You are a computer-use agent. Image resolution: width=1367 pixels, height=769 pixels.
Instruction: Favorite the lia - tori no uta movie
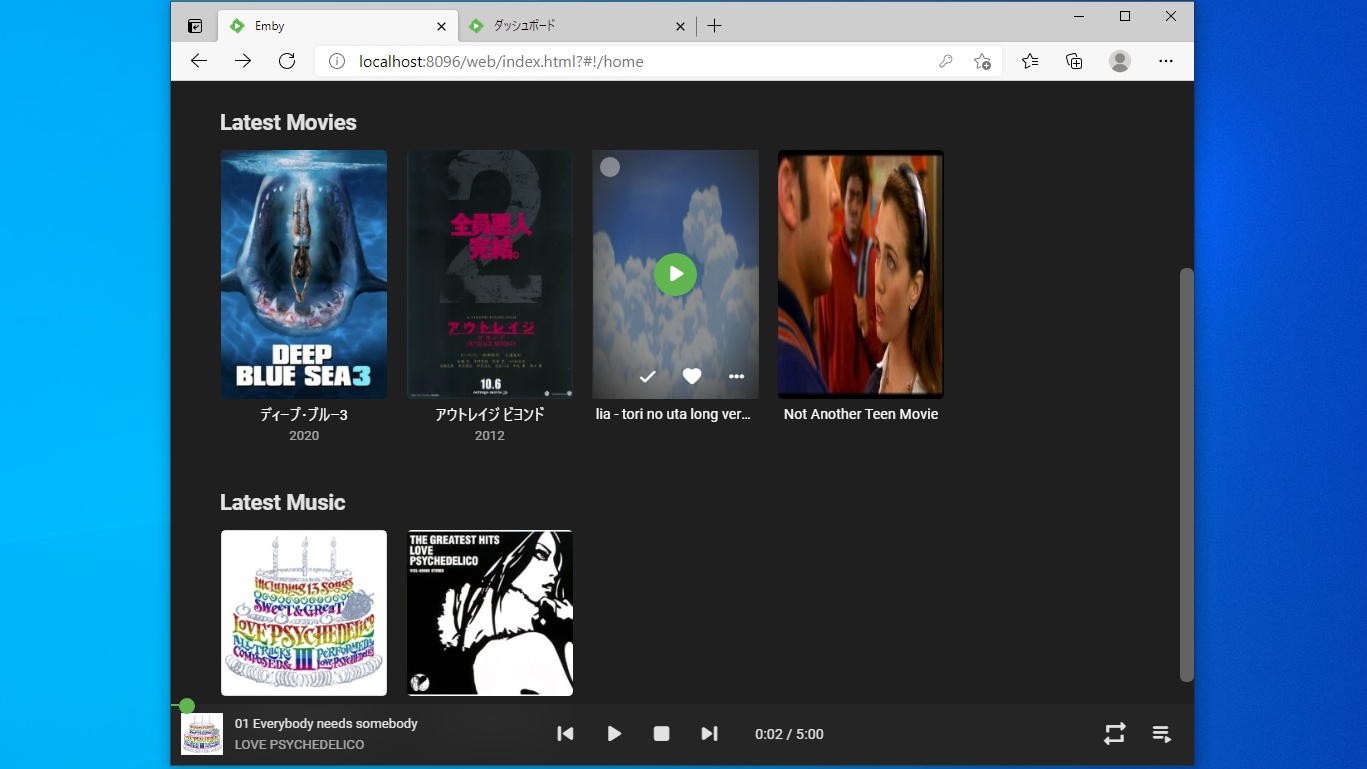692,377
